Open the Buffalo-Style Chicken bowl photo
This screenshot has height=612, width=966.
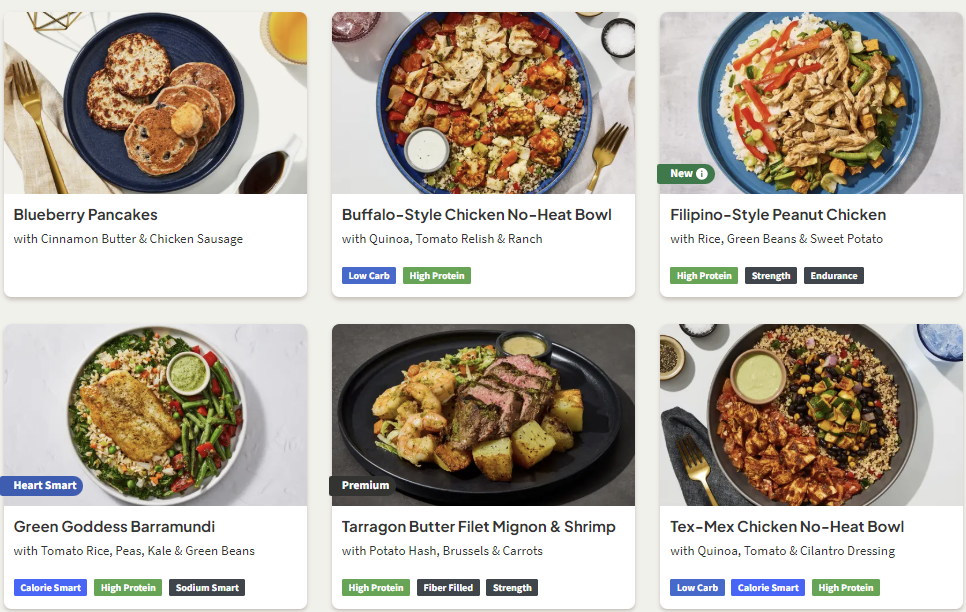pos(483,103)
